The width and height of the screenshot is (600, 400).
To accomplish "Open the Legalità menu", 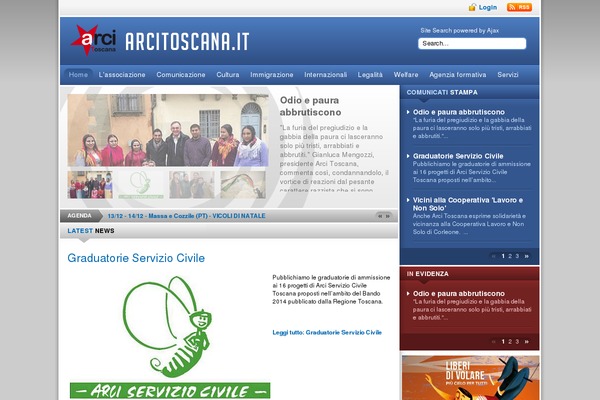I will 370,75.
